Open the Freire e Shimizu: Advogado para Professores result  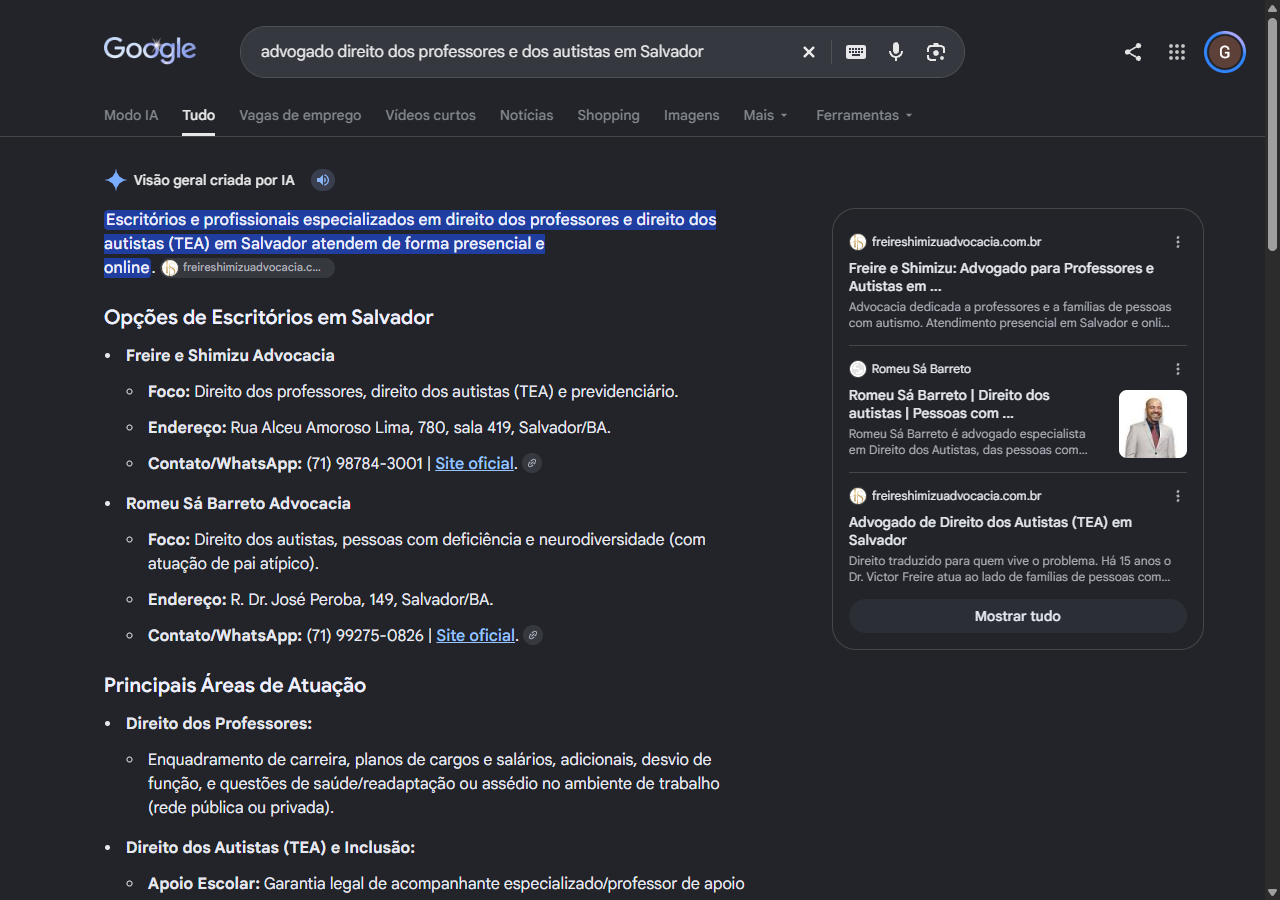tap(1001, 277)
